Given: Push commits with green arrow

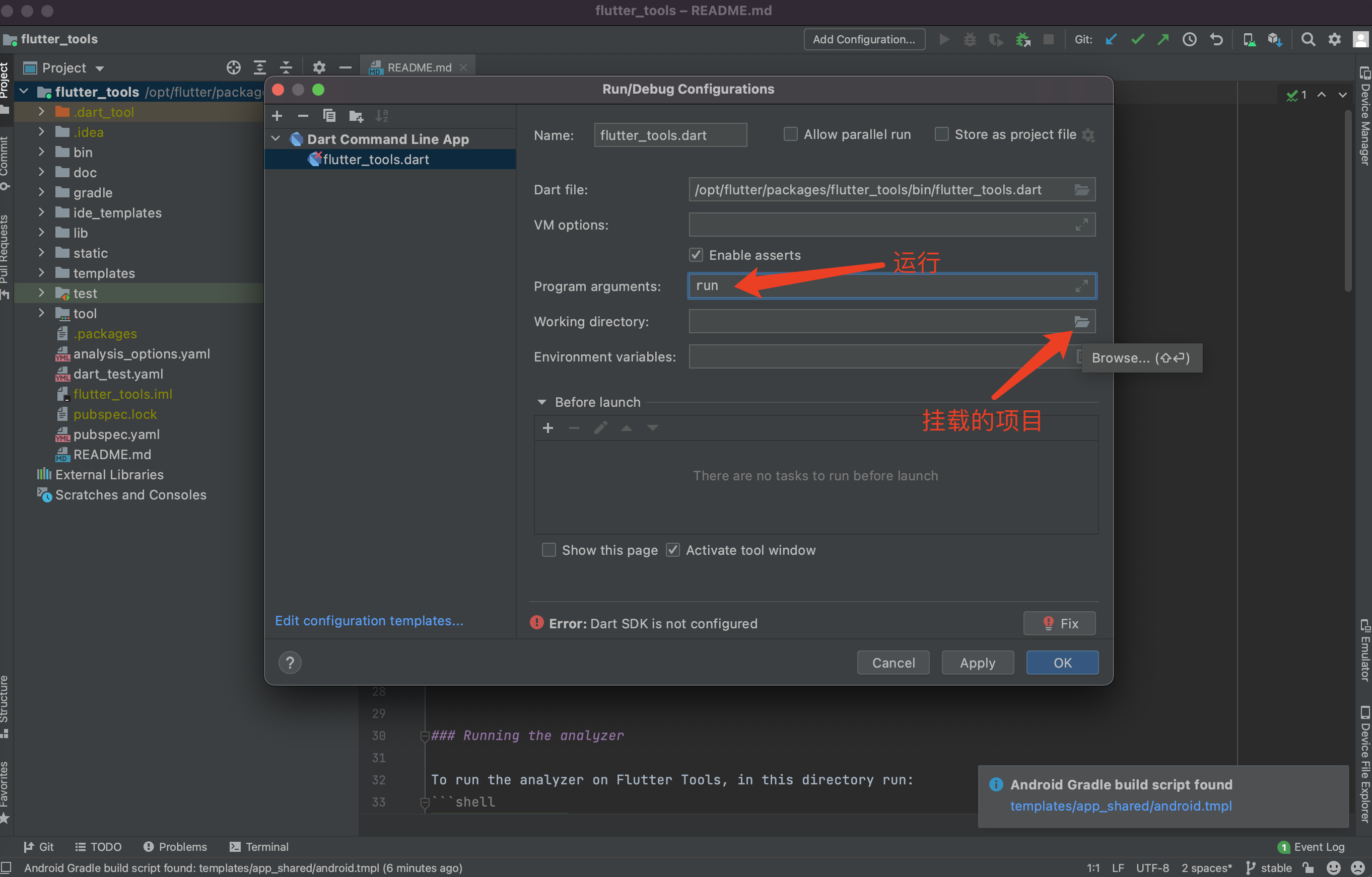Looking at the screenshot, I should (1163, 39).
